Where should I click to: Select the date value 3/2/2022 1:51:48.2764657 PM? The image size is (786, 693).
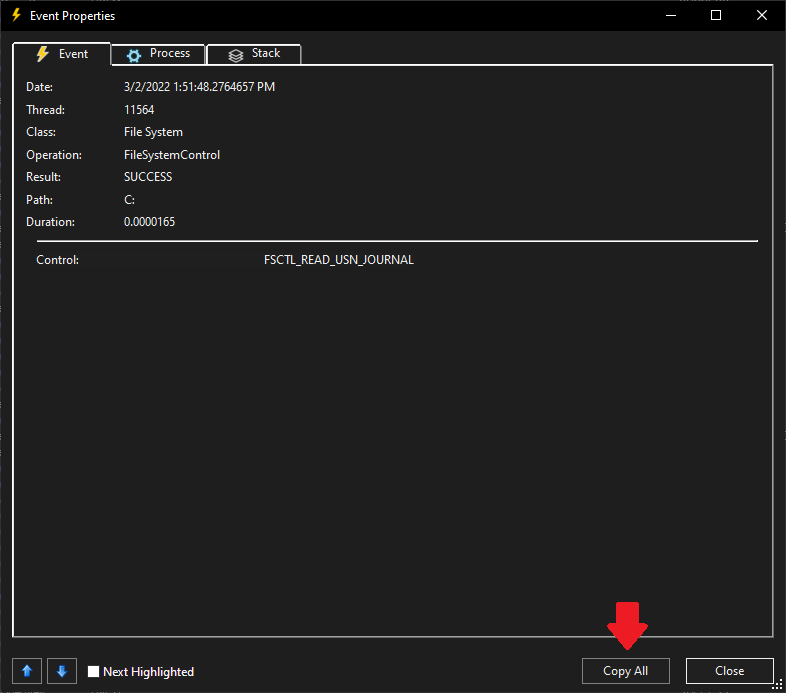[199, 87]
